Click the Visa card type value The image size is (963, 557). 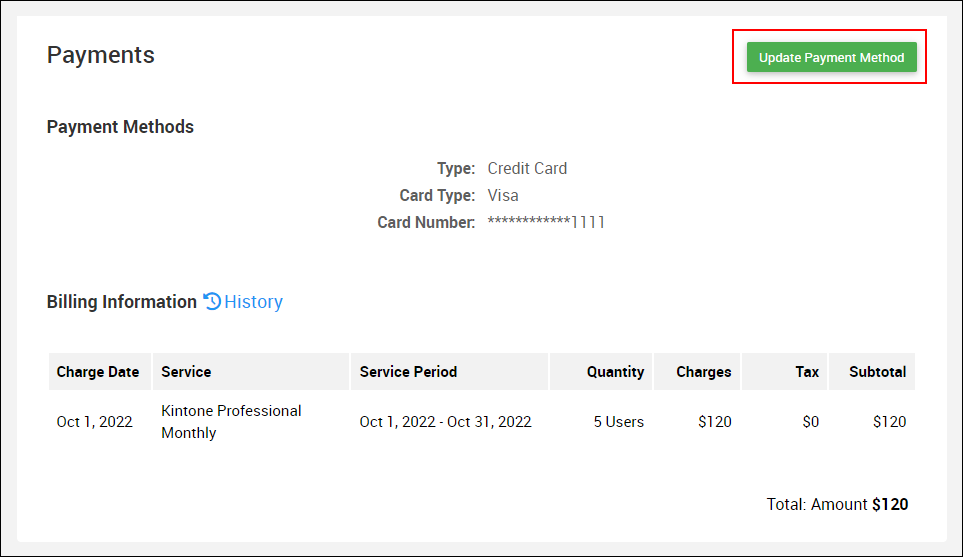503,196
